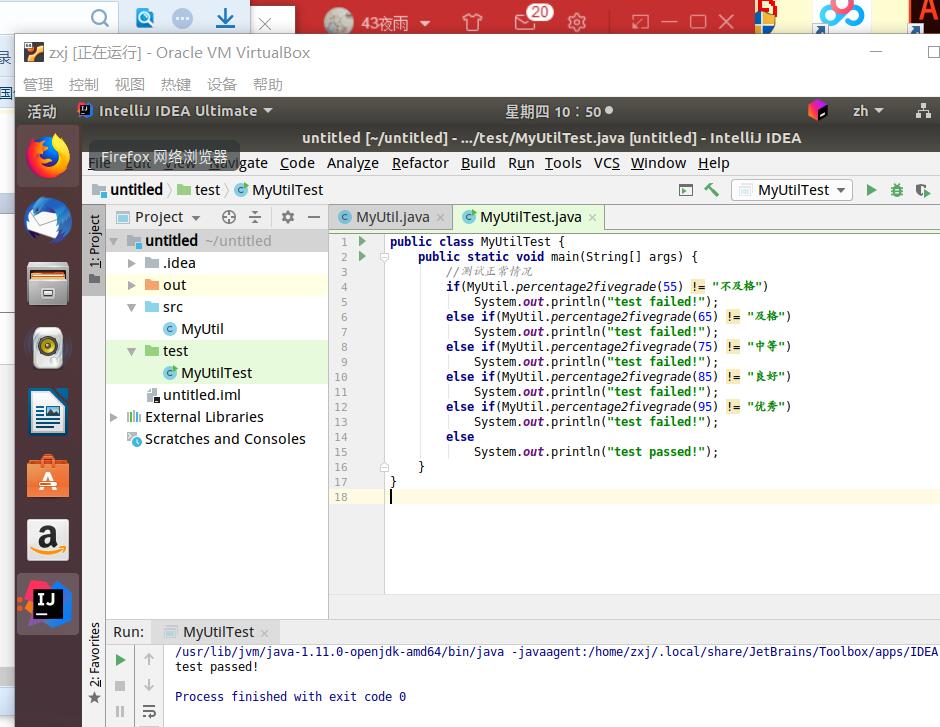Viewport: 940px width, 727px height.
Task: Close the MyUtil.java editor tab
Action: click(440, 218)
